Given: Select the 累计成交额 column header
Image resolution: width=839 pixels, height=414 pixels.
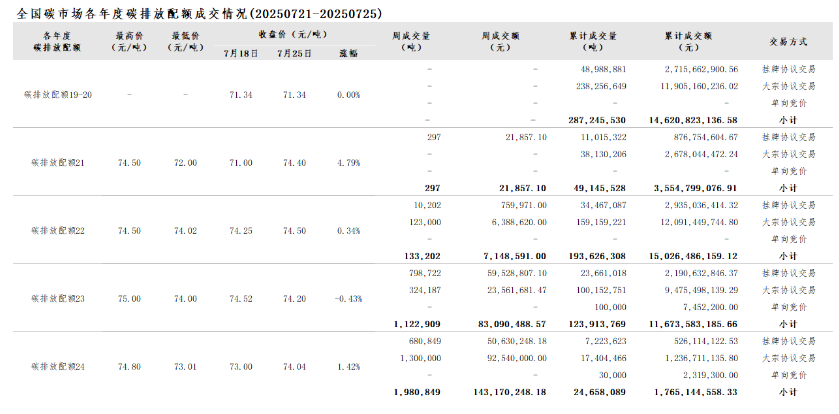Looking at the screenshot, I should 687,42.
